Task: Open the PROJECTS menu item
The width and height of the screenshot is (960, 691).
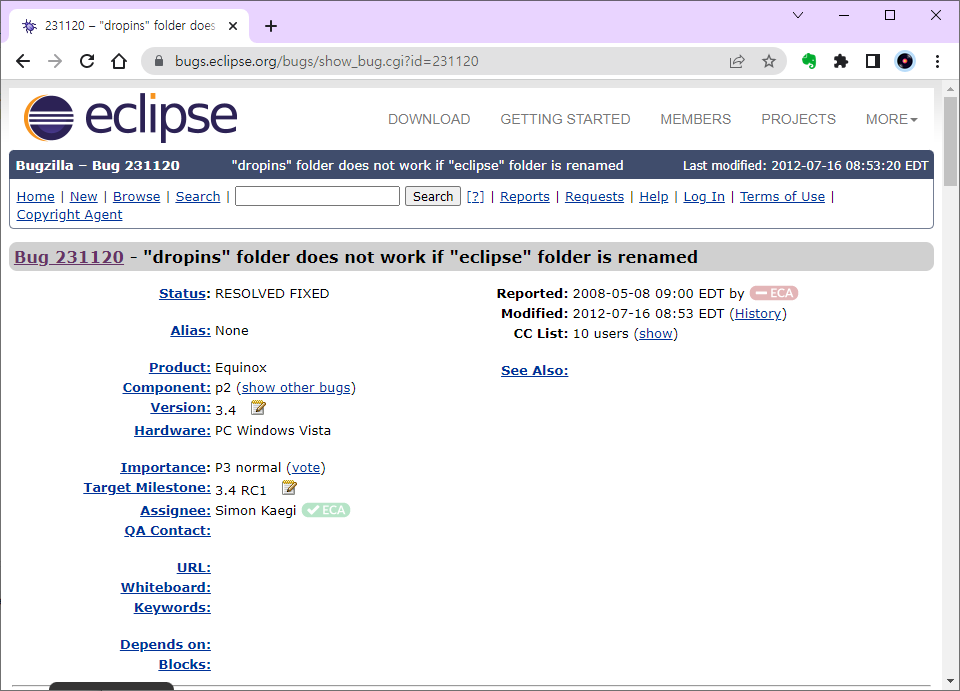Action: 798,119
